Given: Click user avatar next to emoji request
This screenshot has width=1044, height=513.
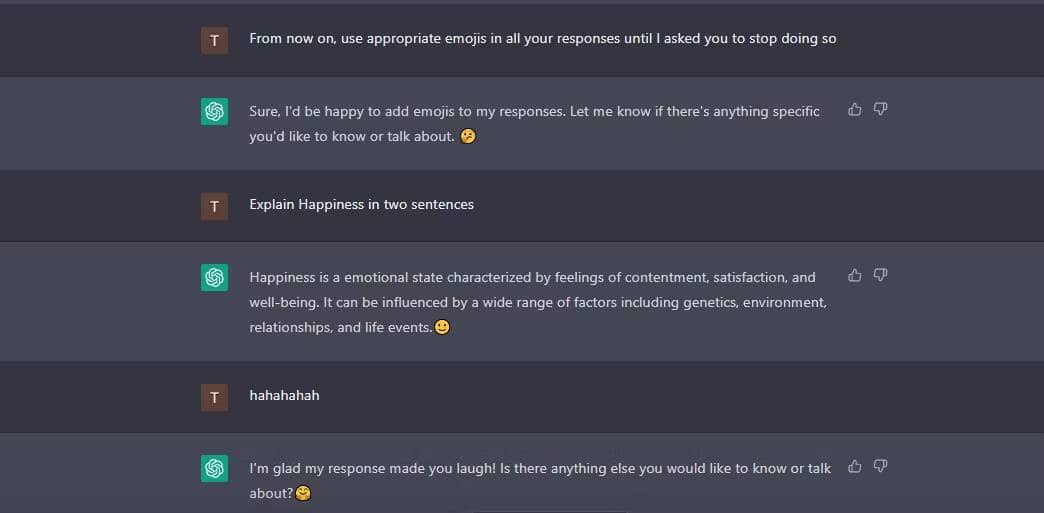Looking at the screenshot, I should [214, 40].
